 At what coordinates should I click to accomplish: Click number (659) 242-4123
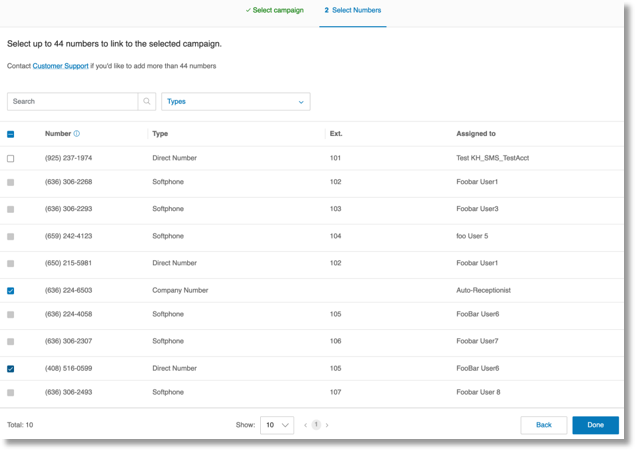pos(68,236)
